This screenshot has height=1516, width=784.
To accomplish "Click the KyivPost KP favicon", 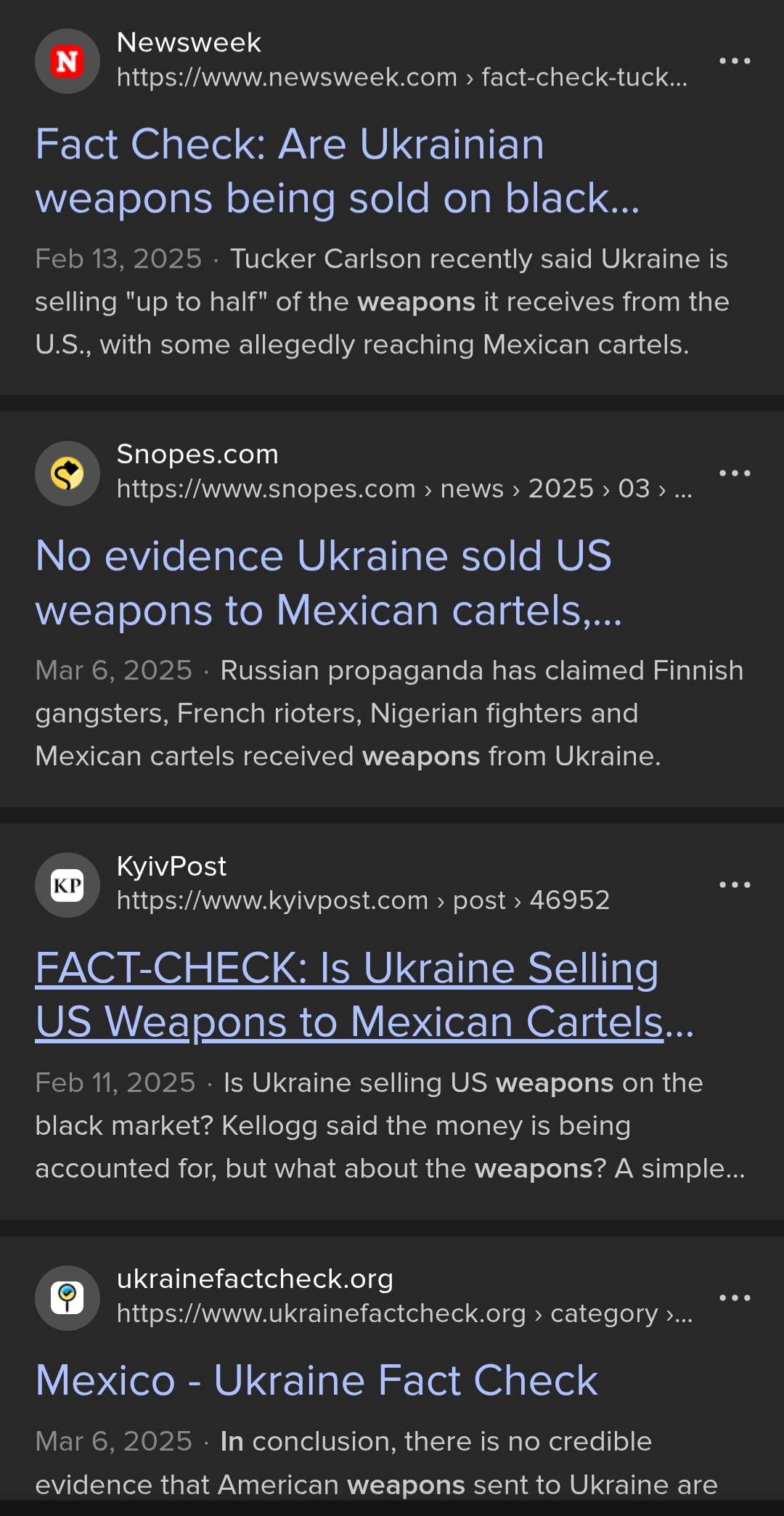I will tap(68, 885).
